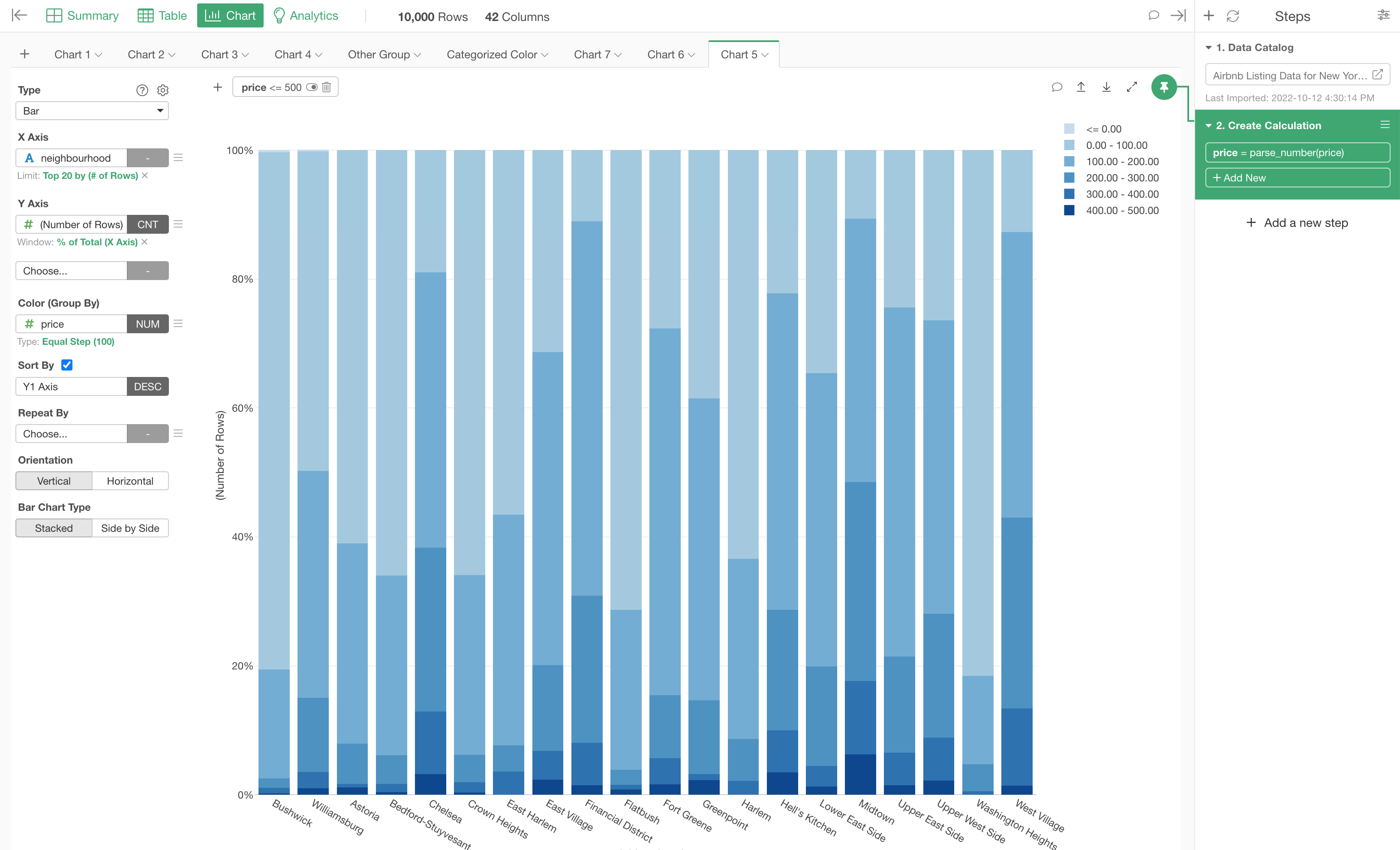This screenshot has height=850, width=1400.
Task: Click Add a new step
Action: tap(1297, 222)
